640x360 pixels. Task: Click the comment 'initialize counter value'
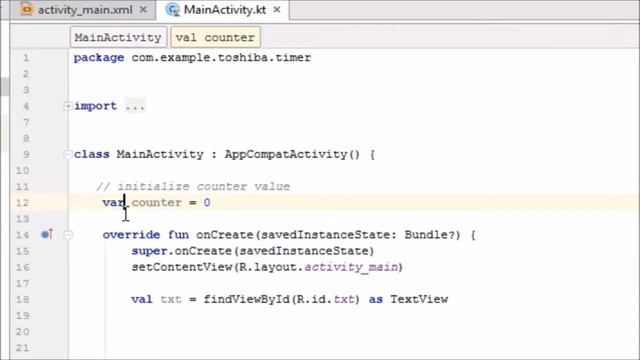(x=204, y=187)
